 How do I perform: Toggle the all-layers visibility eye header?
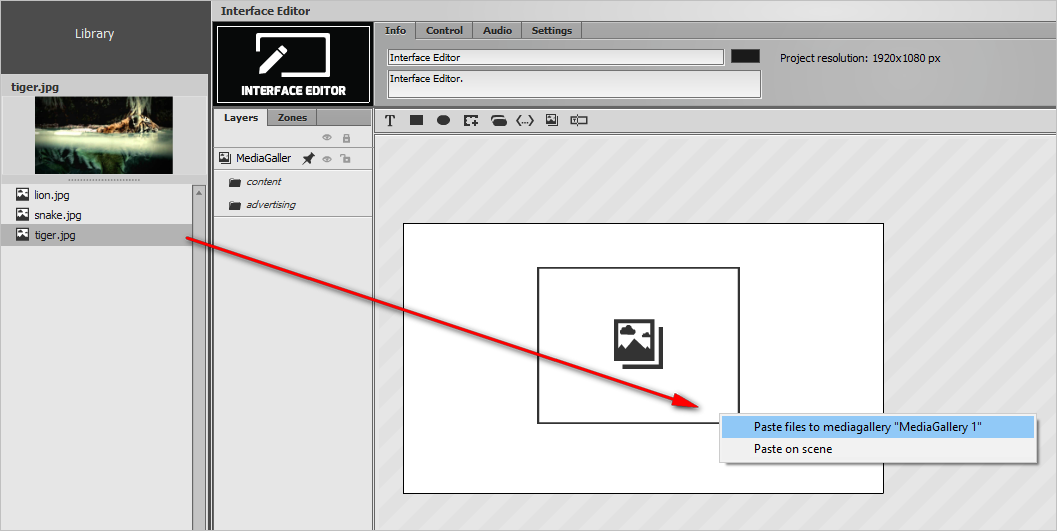coord(327,137)
